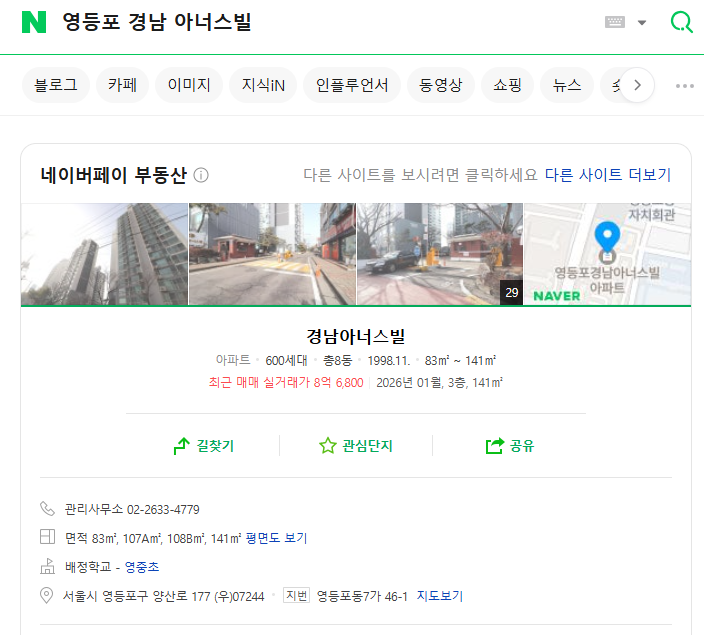Switch to the 카페 tab

point(122,85)
